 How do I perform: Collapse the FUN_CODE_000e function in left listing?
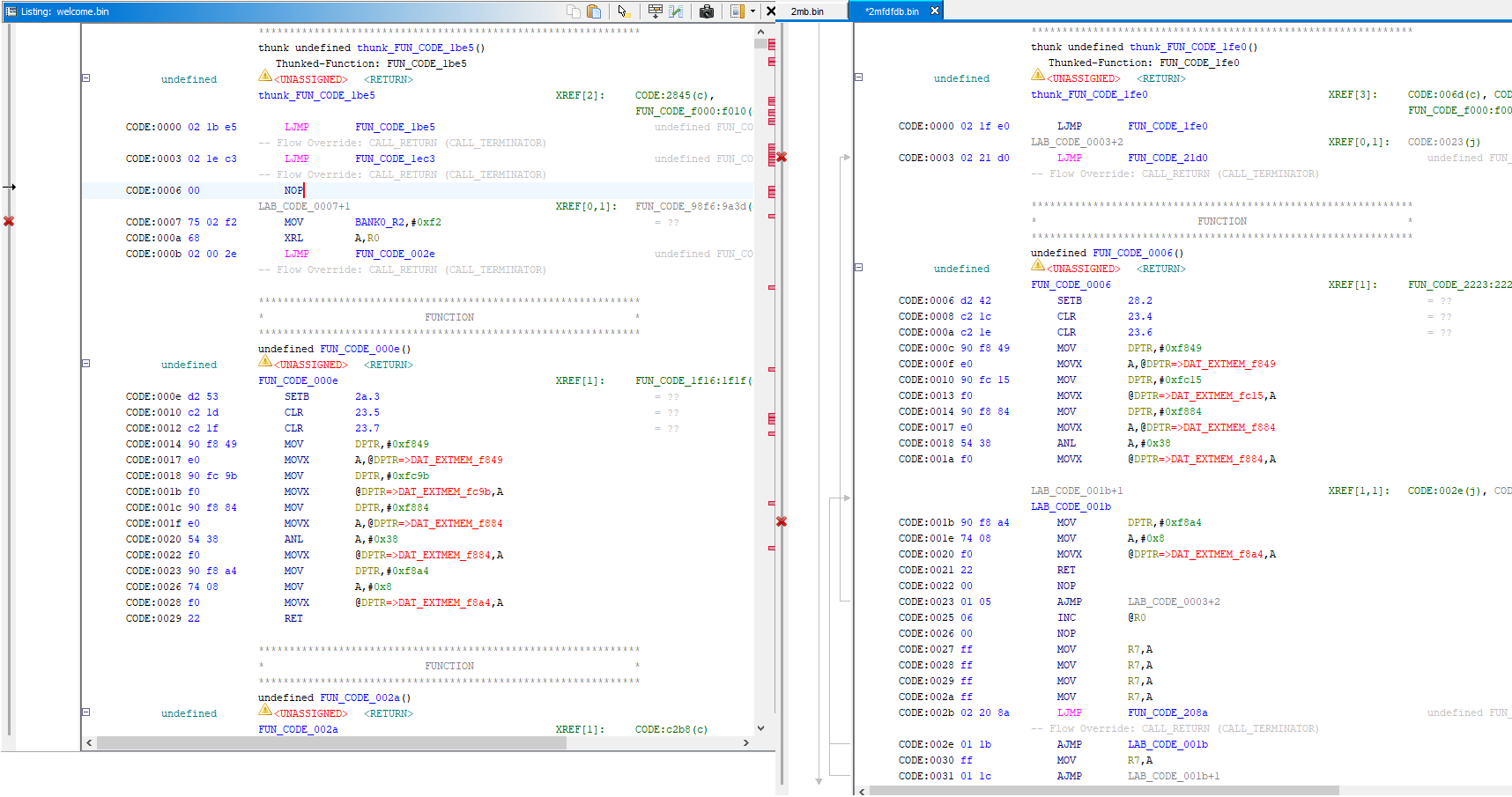coord(86,364)
